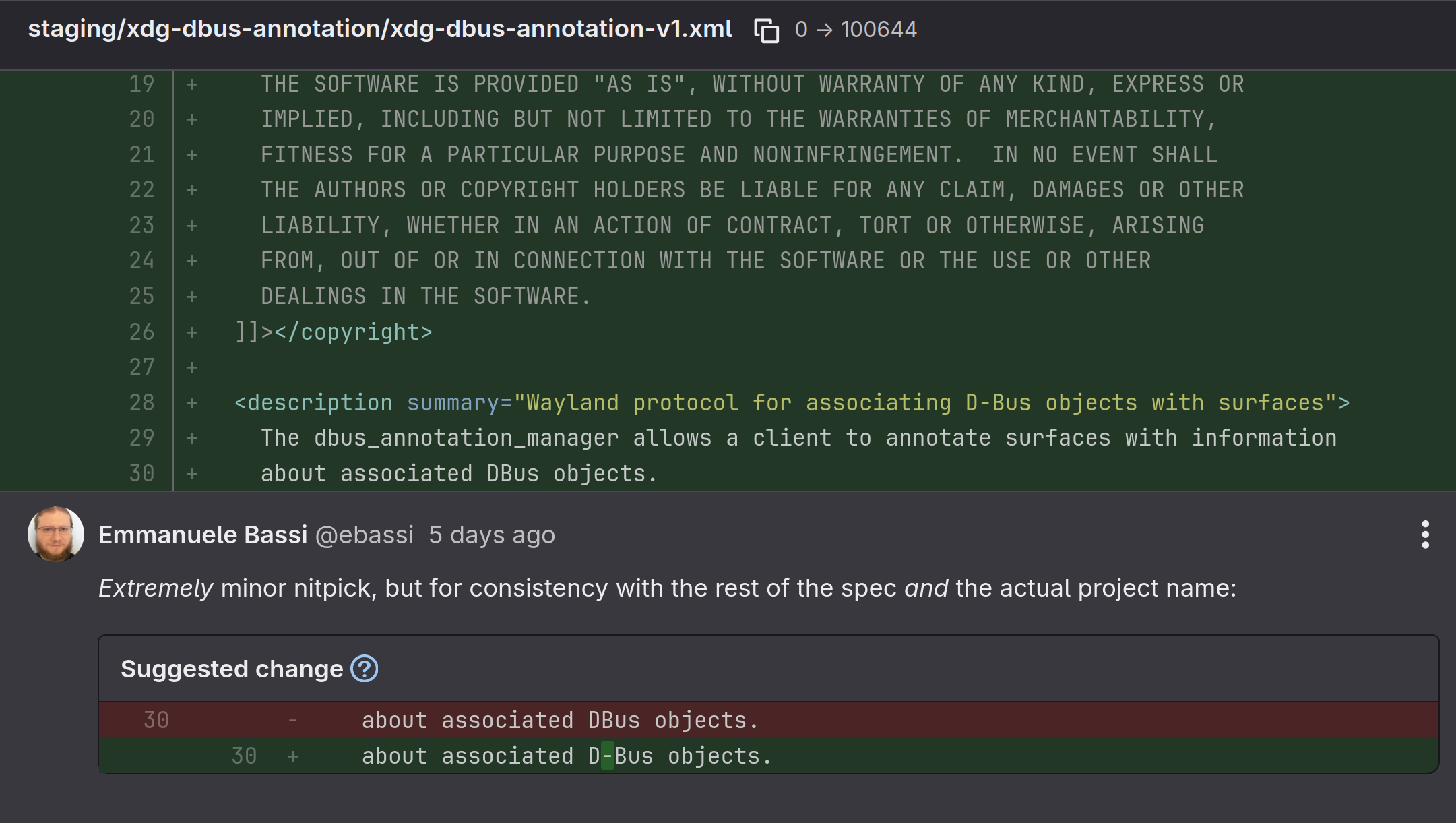Click the plus marker on line 26
Image resolution: width=1456 pixels, height=823 pixels.
[192, 332]
